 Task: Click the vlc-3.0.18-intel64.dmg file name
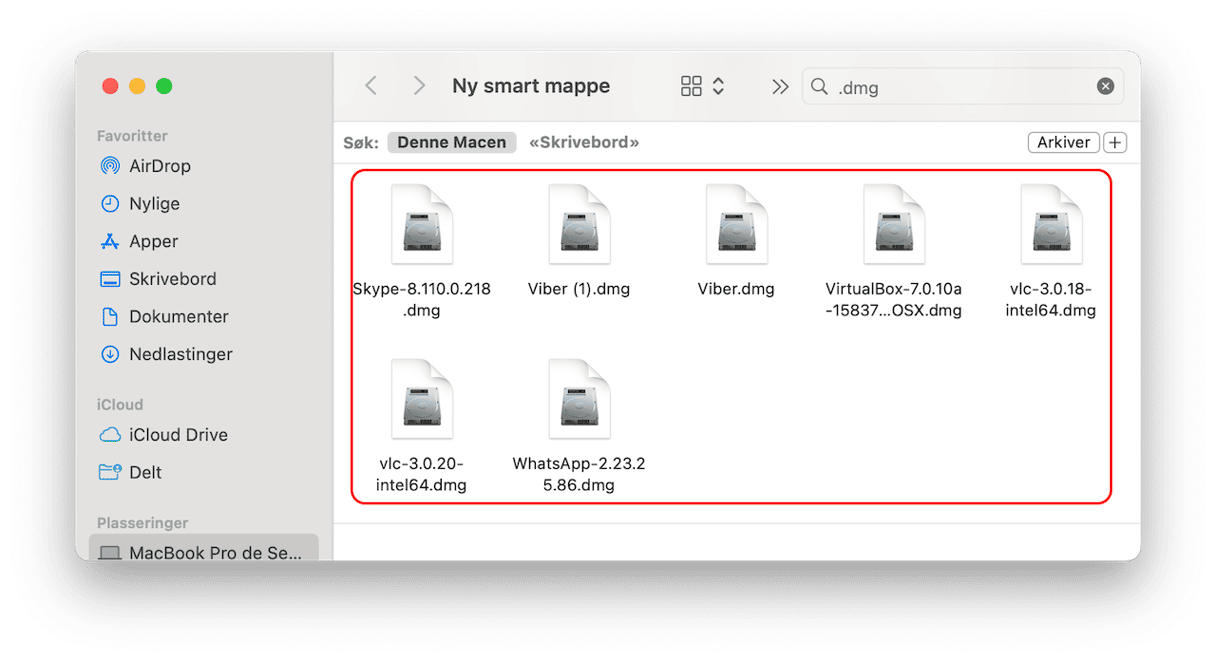tap(1051, 299)
